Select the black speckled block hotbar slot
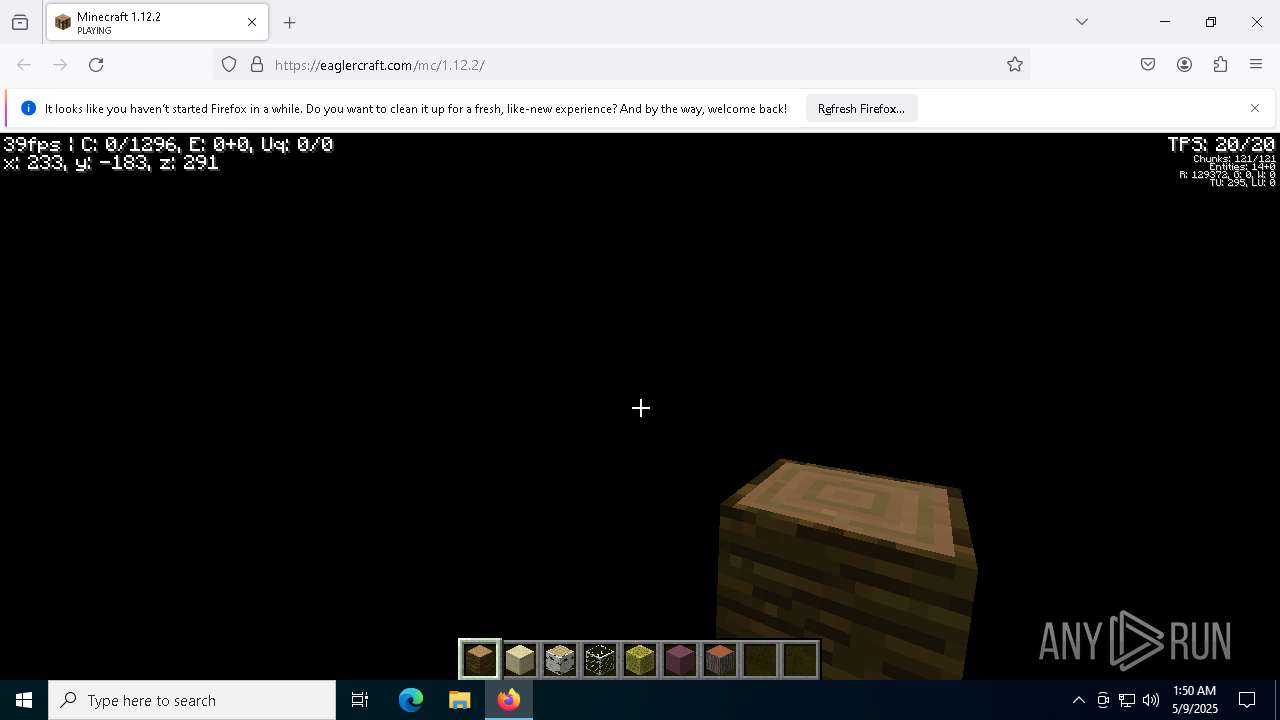Image resolution: width=1280 pixels, height=720 pixels. (x=600, y=660)
